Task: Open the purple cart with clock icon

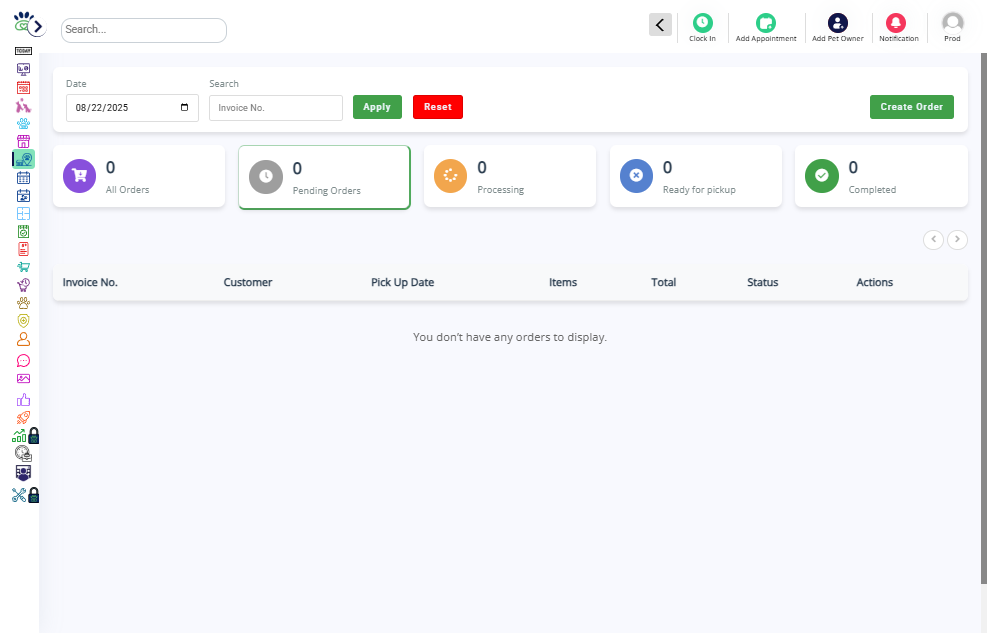Action: click(x=23, y=285)
